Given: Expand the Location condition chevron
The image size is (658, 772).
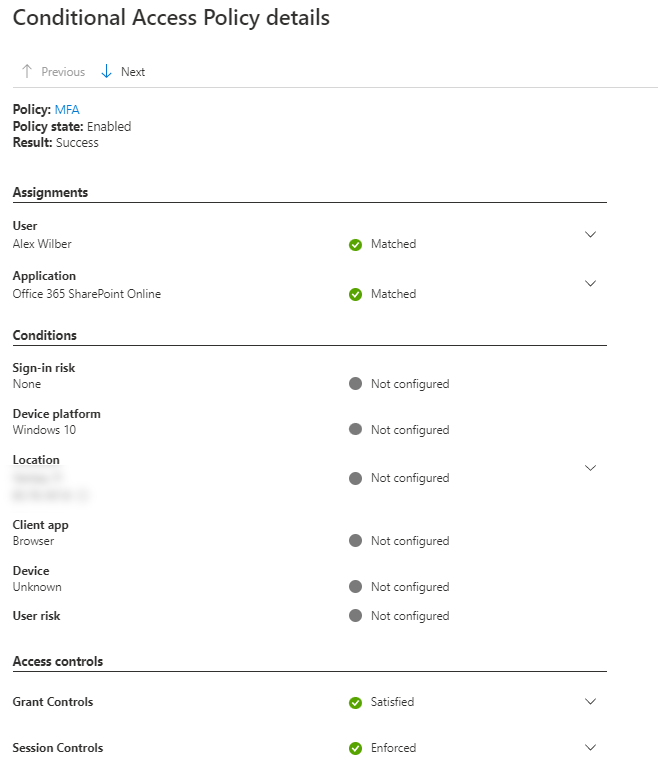Looking at the screenshot, I should [x=590, y=467].
